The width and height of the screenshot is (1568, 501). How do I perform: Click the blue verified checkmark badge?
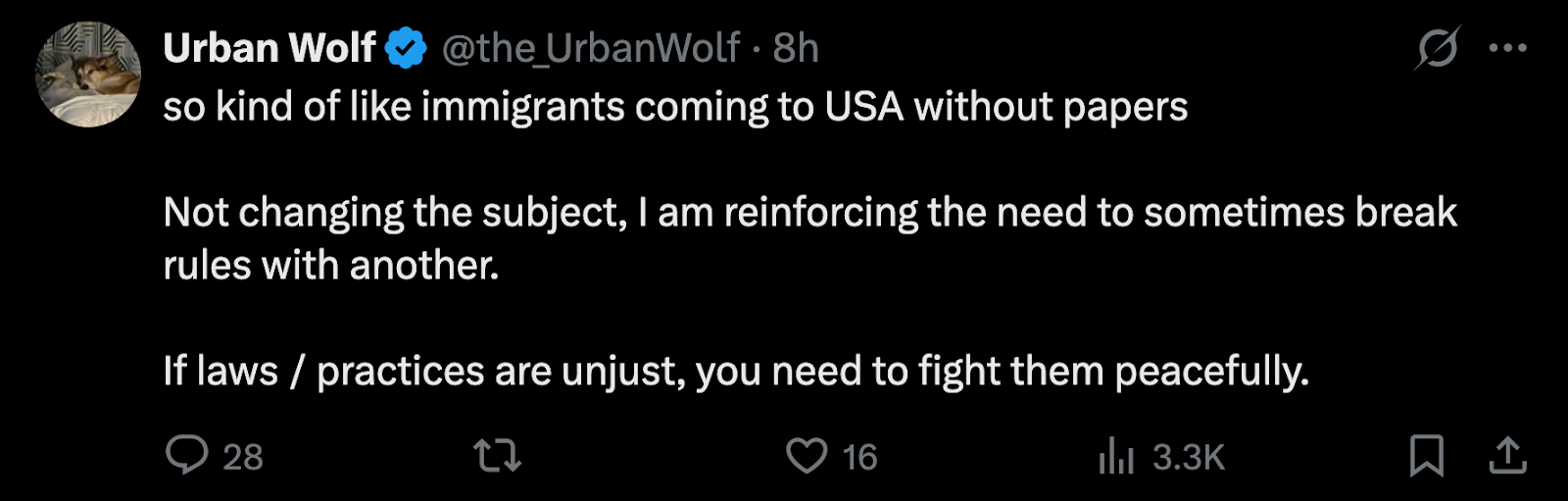coord(406,48)
